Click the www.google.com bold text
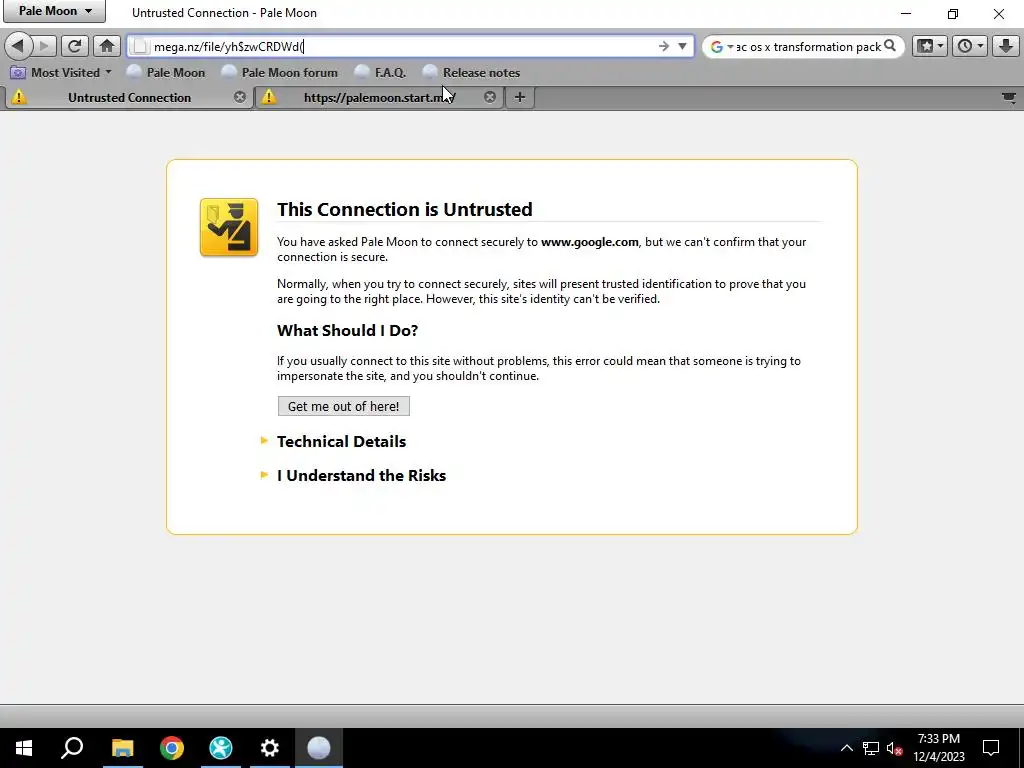The width and height of the screenshot is (1024, 768). (x=590, y=242)
